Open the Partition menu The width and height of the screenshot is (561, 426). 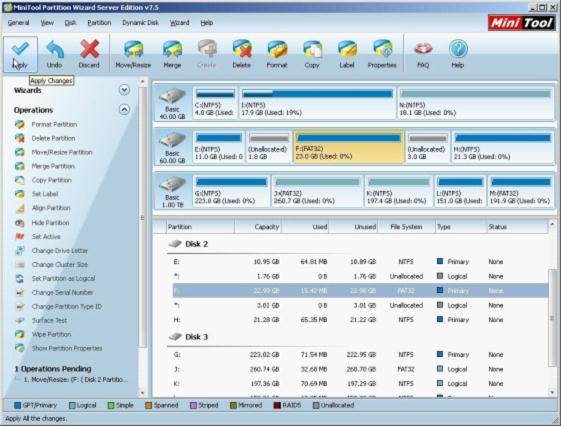[99, 23]
